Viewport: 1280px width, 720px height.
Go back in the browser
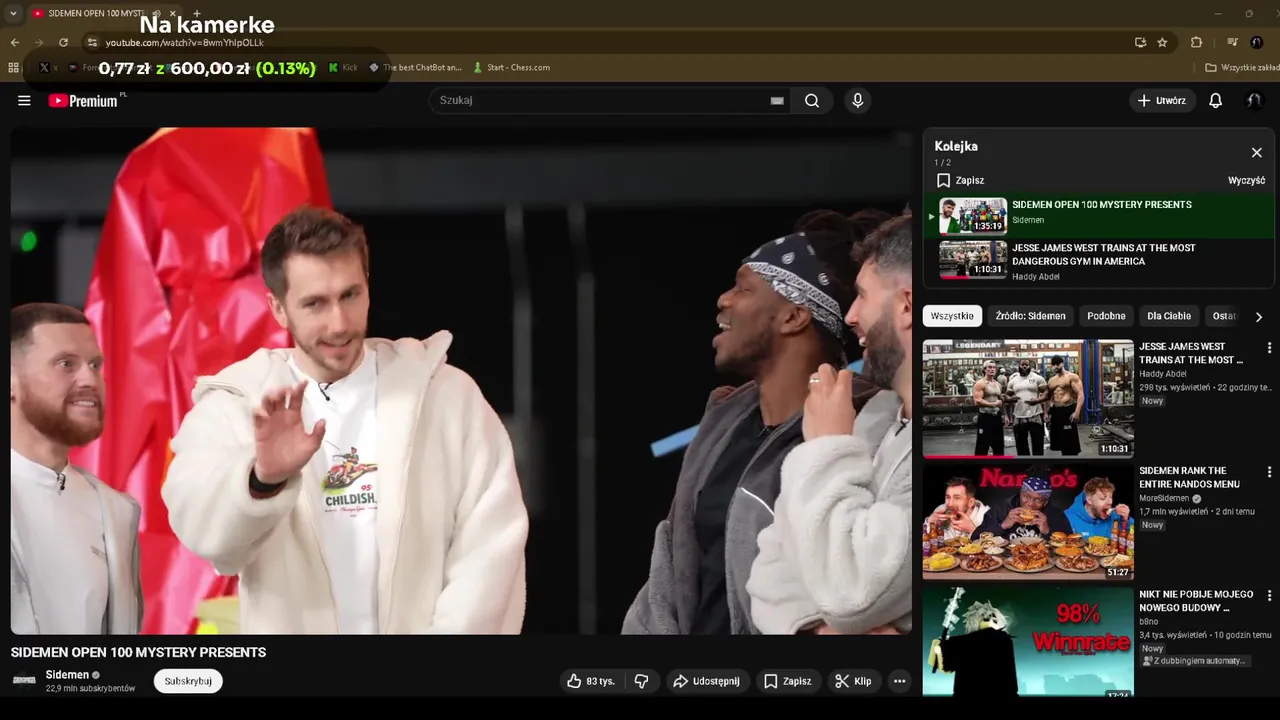click(14, 42)
